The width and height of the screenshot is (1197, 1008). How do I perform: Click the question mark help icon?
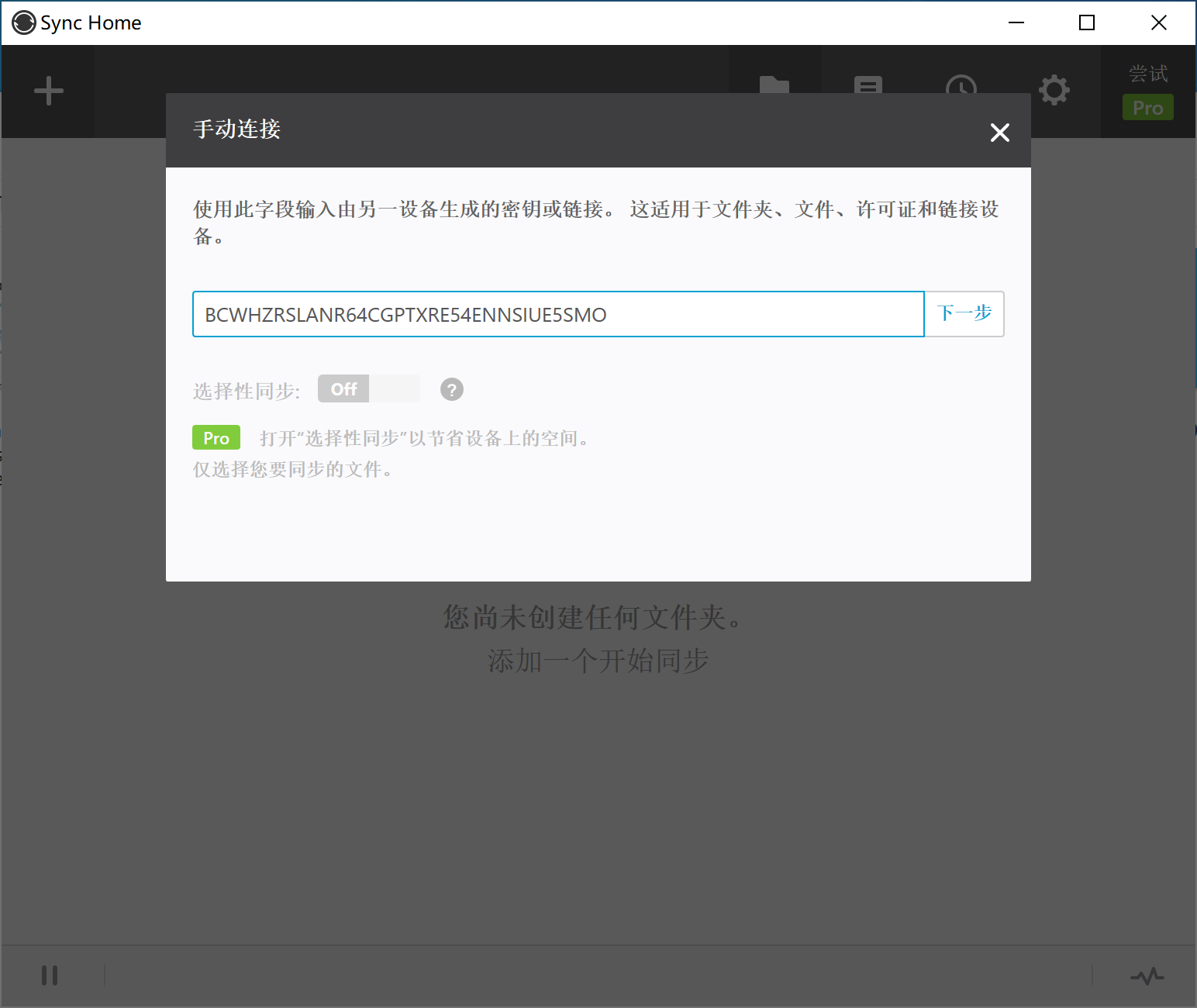point(452,389)
